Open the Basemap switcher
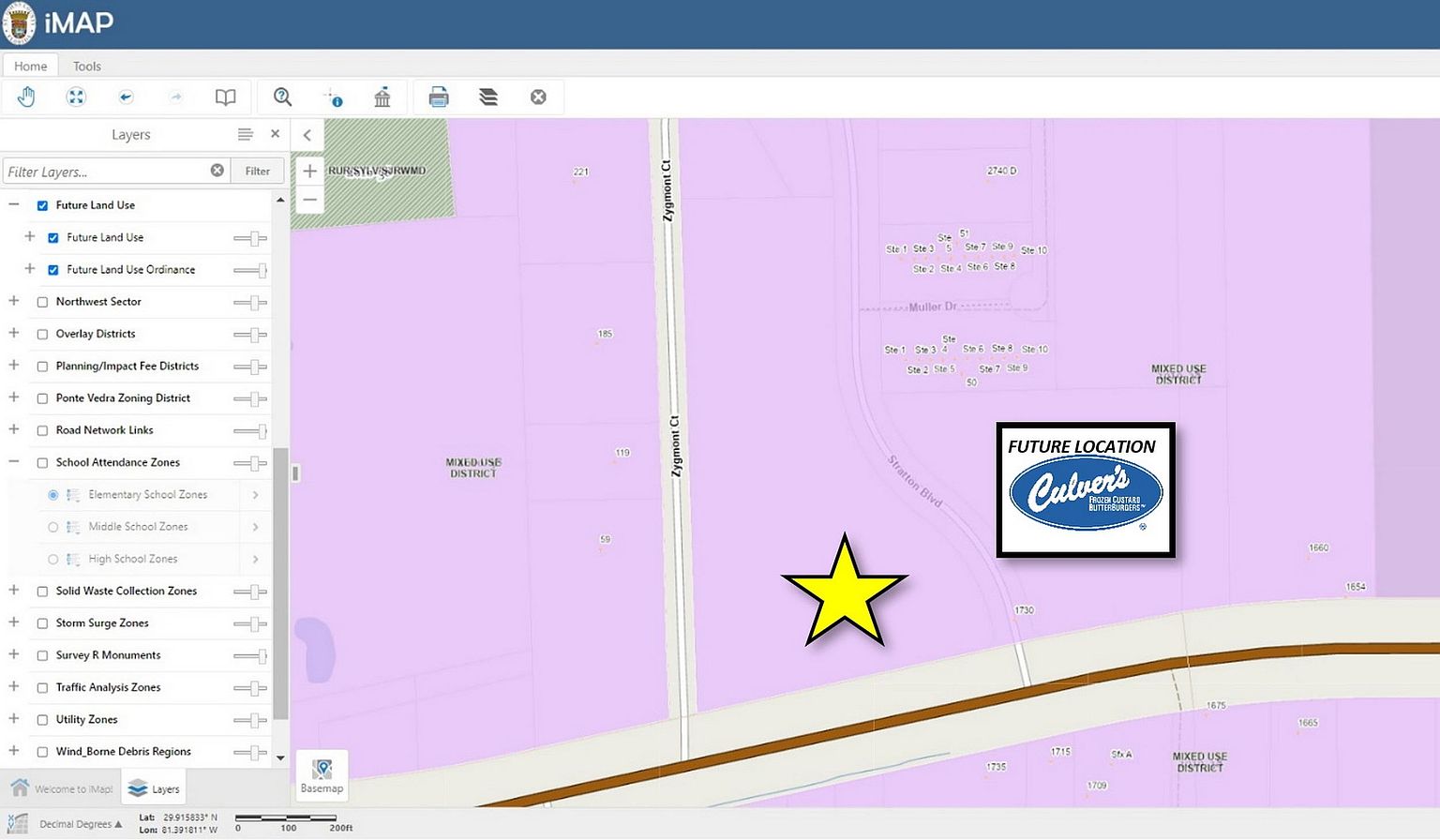This screenshot has height=840, width=1440. pos(322,775)
